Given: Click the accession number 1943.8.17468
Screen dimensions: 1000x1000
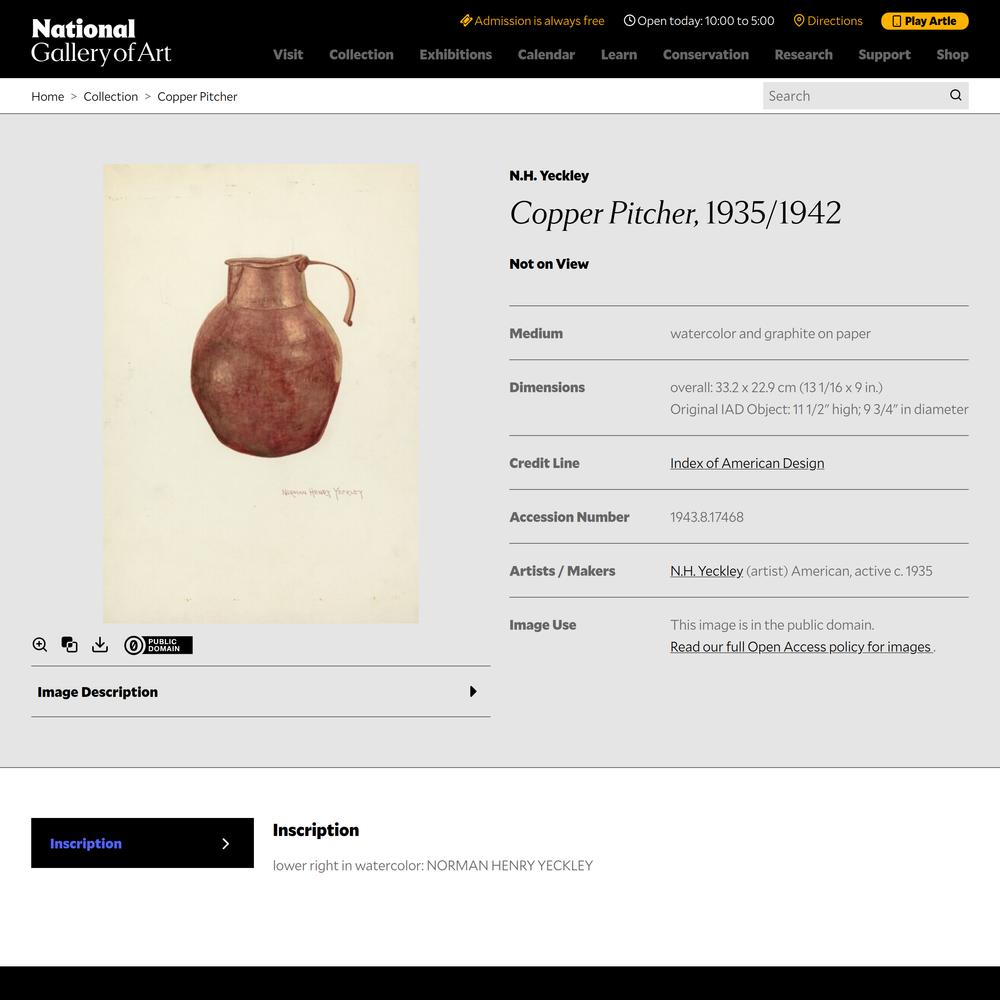Looking at the screenshot, I should (707, 517).
